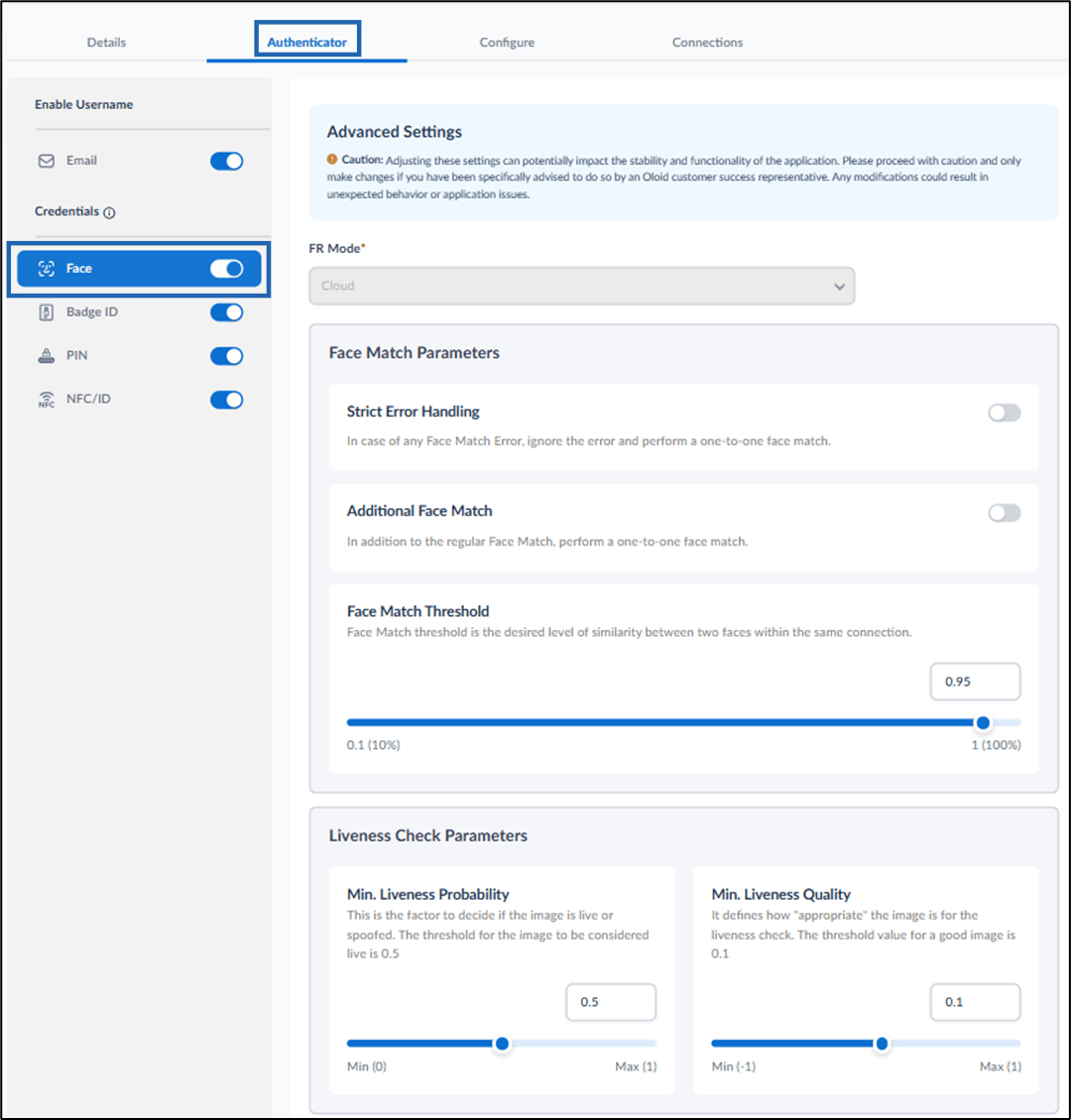The width and height of the screenshot is (1071, 1120).
Task: Click the Min (-1) label
Action: tap(733, 1066)
